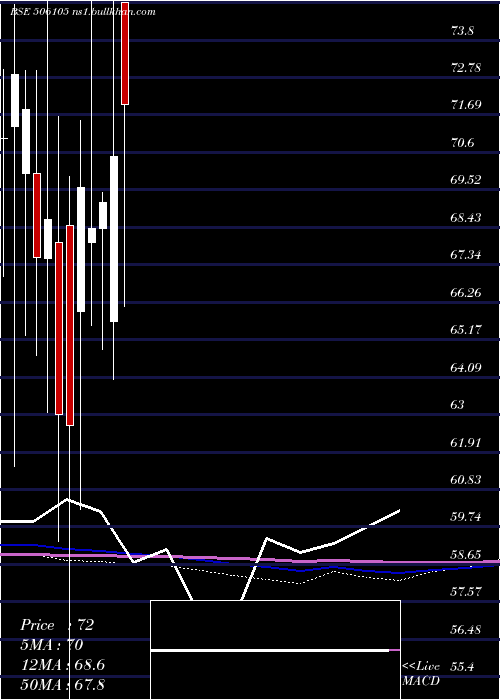500x700 pixels.
Task: Click the 66.26 price axis label
Action: coord(467,292)
